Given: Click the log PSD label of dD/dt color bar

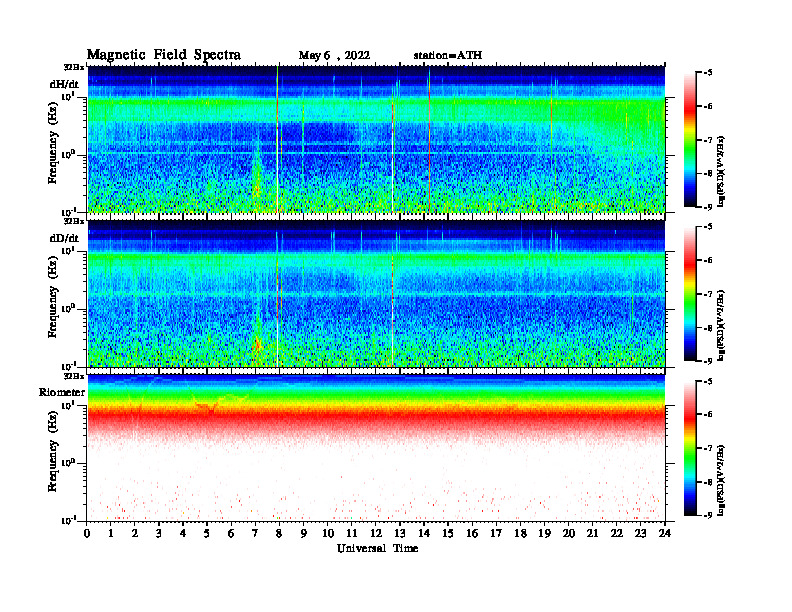Looking at the screenshot, I should point(721,325).
